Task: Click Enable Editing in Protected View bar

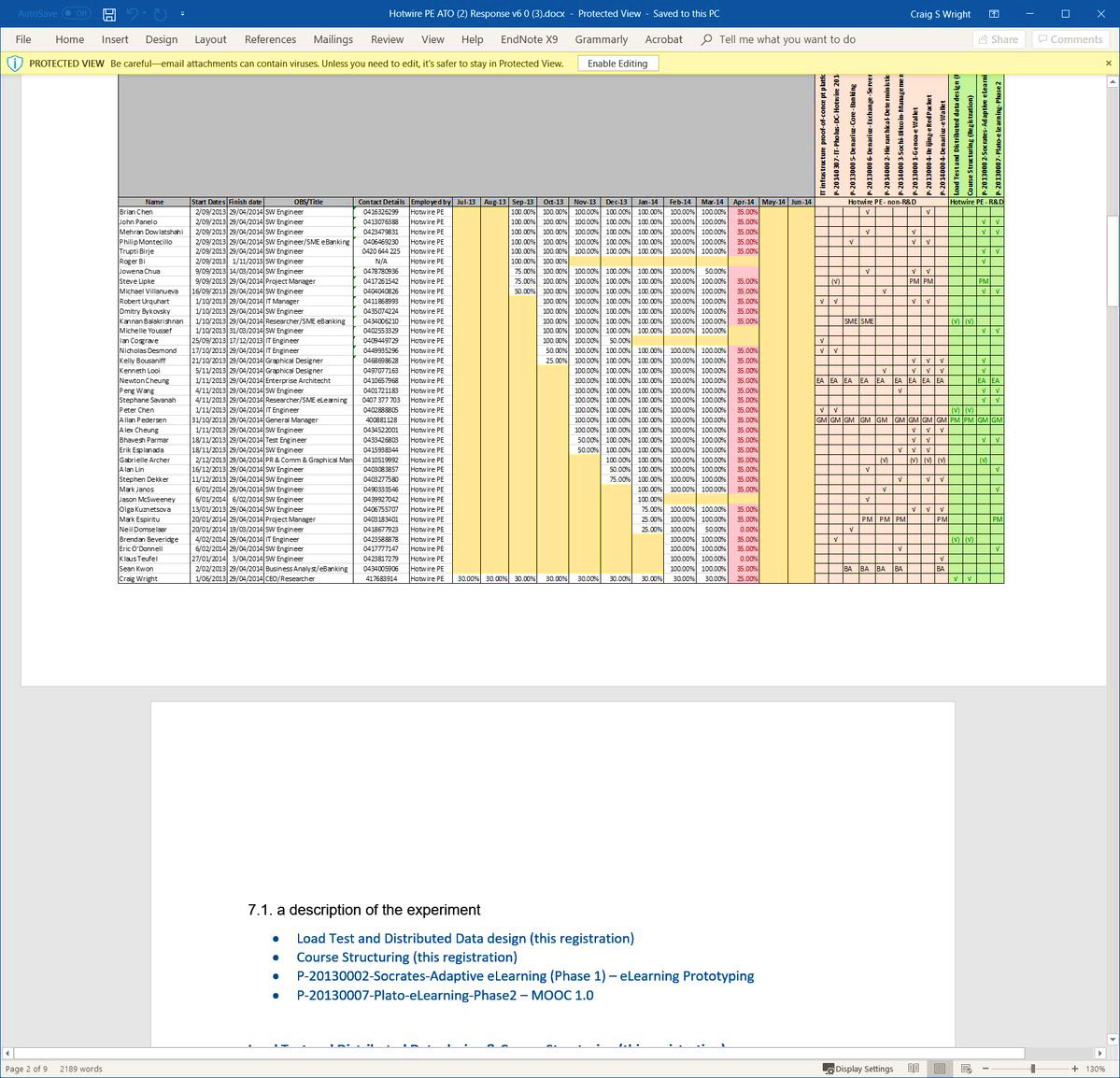Action: click(617, 64)
